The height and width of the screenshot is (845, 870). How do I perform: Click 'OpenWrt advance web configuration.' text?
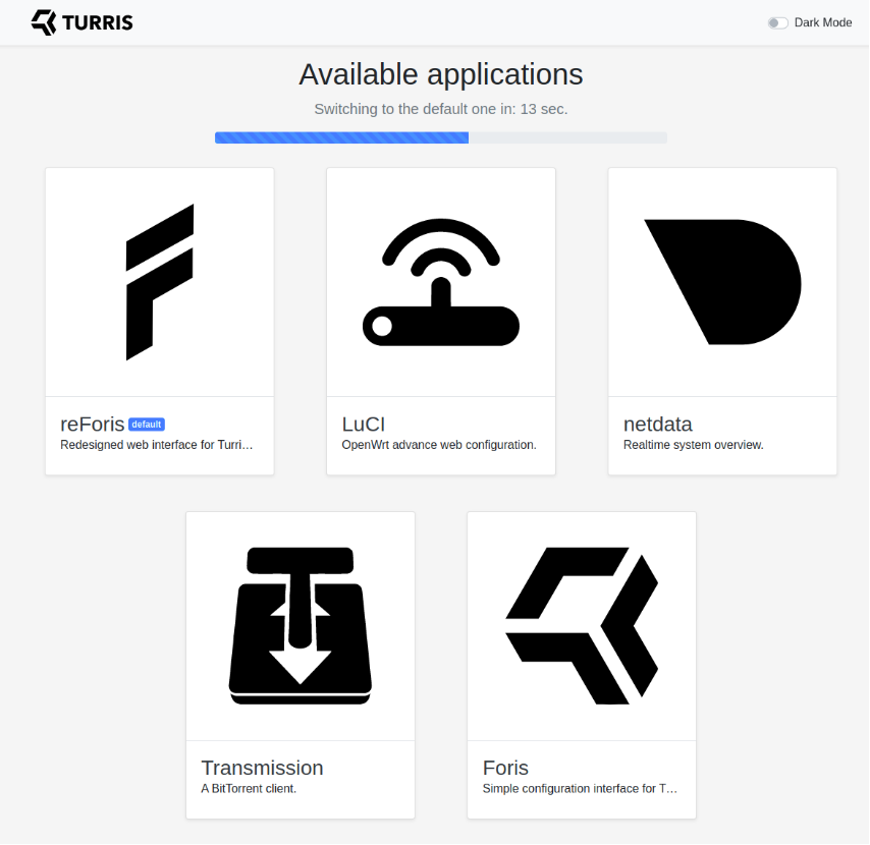[x=439, y=445]
